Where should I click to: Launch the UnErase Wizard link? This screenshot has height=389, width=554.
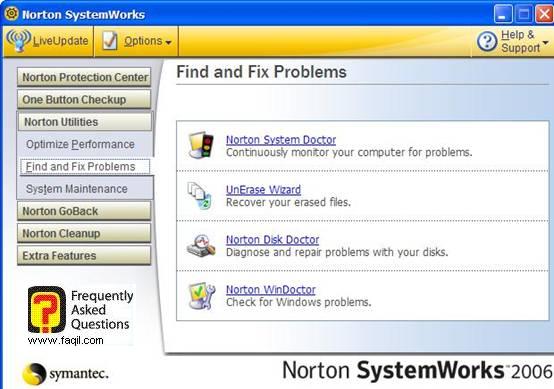point(264,190)
